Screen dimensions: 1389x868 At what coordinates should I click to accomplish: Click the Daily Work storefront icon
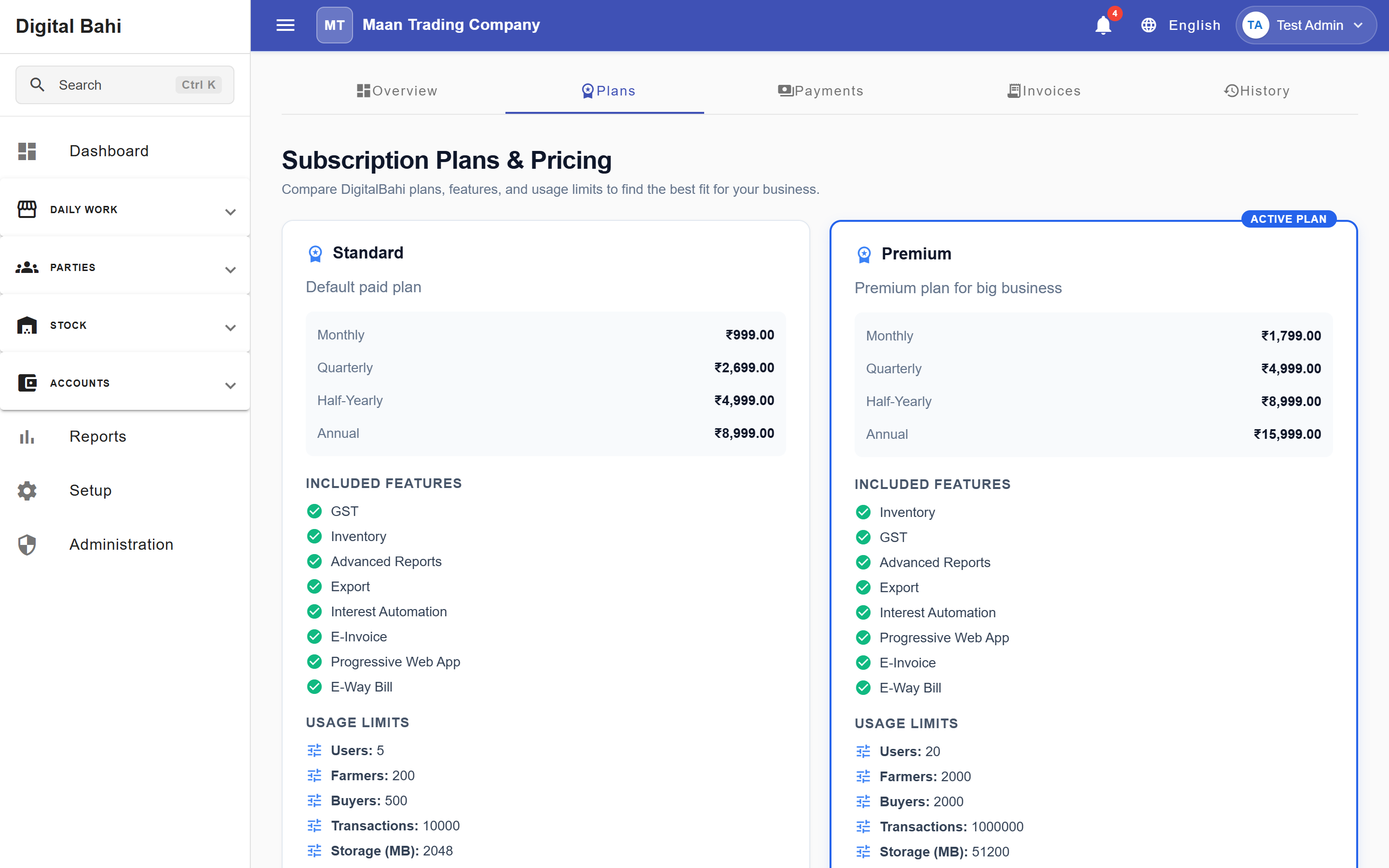pos(27,210)
